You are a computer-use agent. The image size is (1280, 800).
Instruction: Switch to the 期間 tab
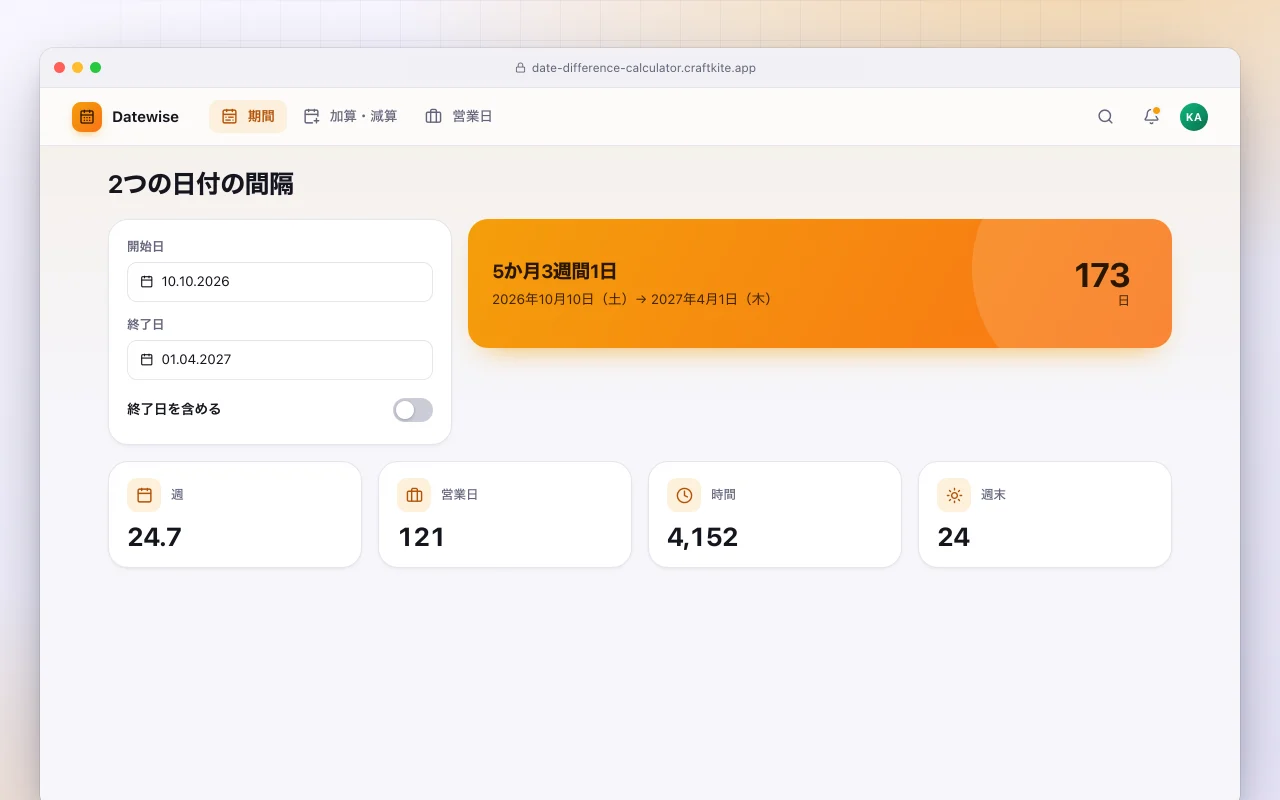(248, 117)
